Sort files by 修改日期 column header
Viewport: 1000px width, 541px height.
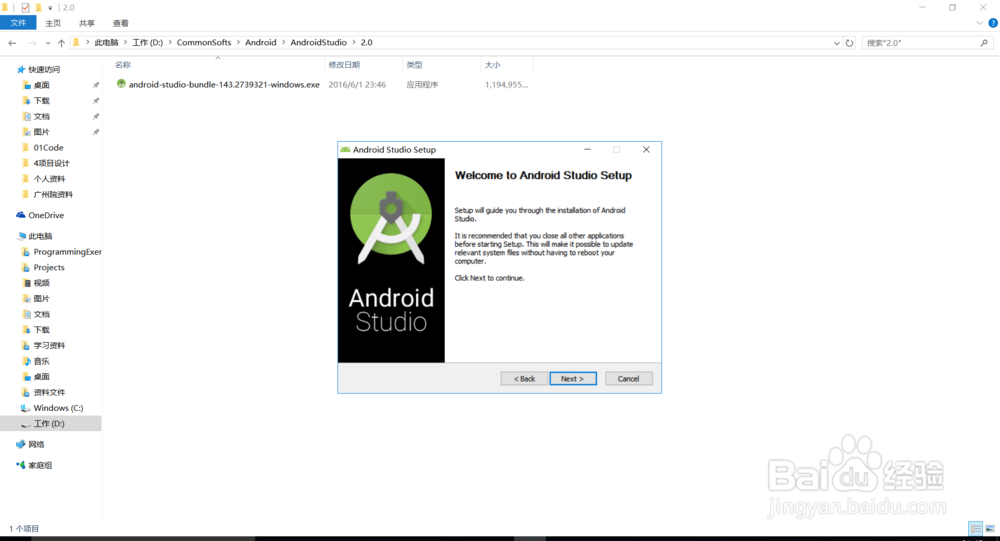tap(344, 65)
